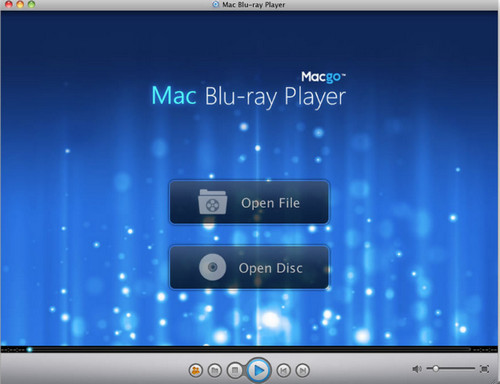Start playback with the blue play button
Image resolution: width=500 pixels, height=384 pixels.
[259, 370]
